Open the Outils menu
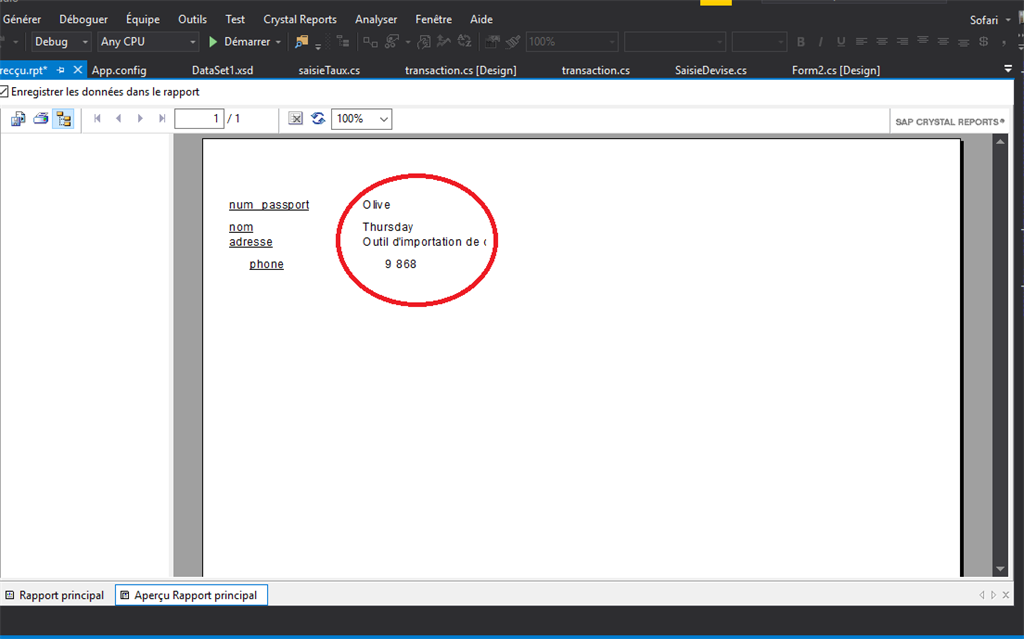Screen dimensions: 1024x639 [192, 20]
